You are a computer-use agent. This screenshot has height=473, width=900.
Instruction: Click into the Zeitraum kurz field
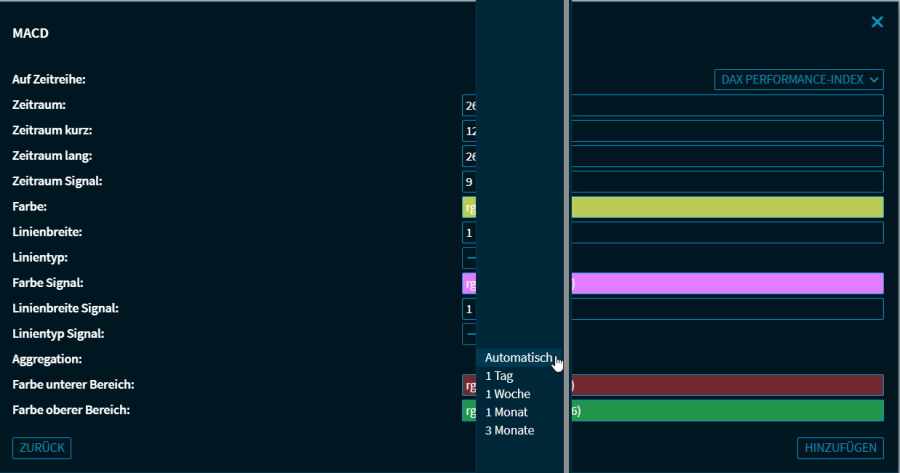[726, 131]
